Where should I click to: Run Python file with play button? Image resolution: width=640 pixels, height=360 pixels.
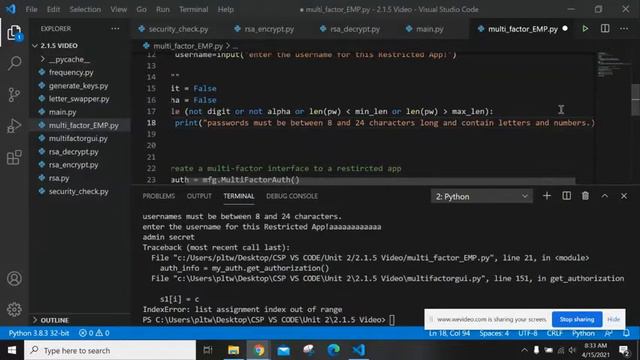coord(585,29)
